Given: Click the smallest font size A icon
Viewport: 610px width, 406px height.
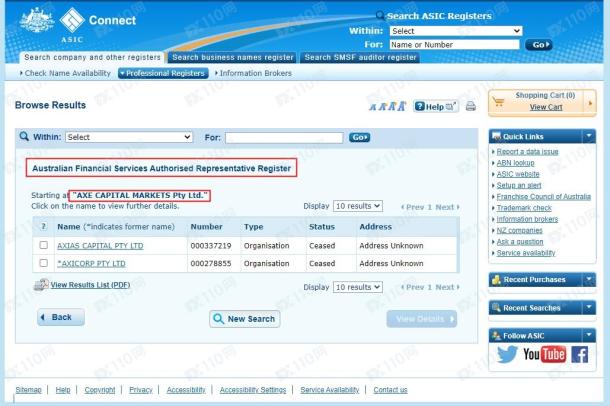Looking at the screenshot, I should tap(372, 107).
